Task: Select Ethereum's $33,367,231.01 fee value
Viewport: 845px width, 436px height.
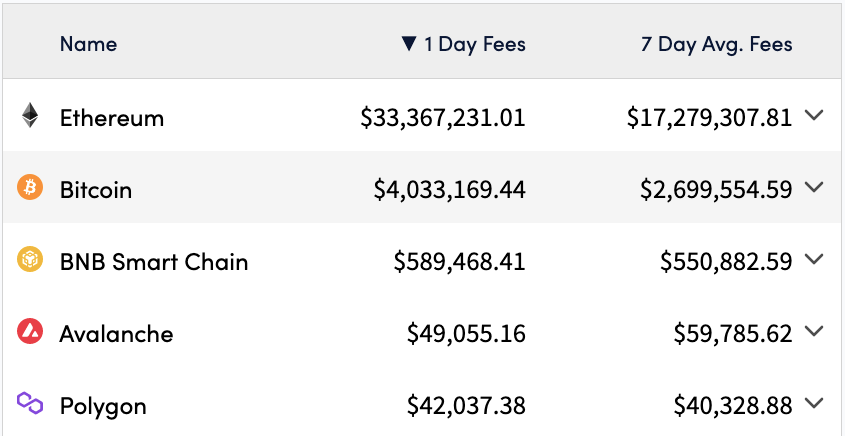Action: pyautogui.click(x=443, y=118)
